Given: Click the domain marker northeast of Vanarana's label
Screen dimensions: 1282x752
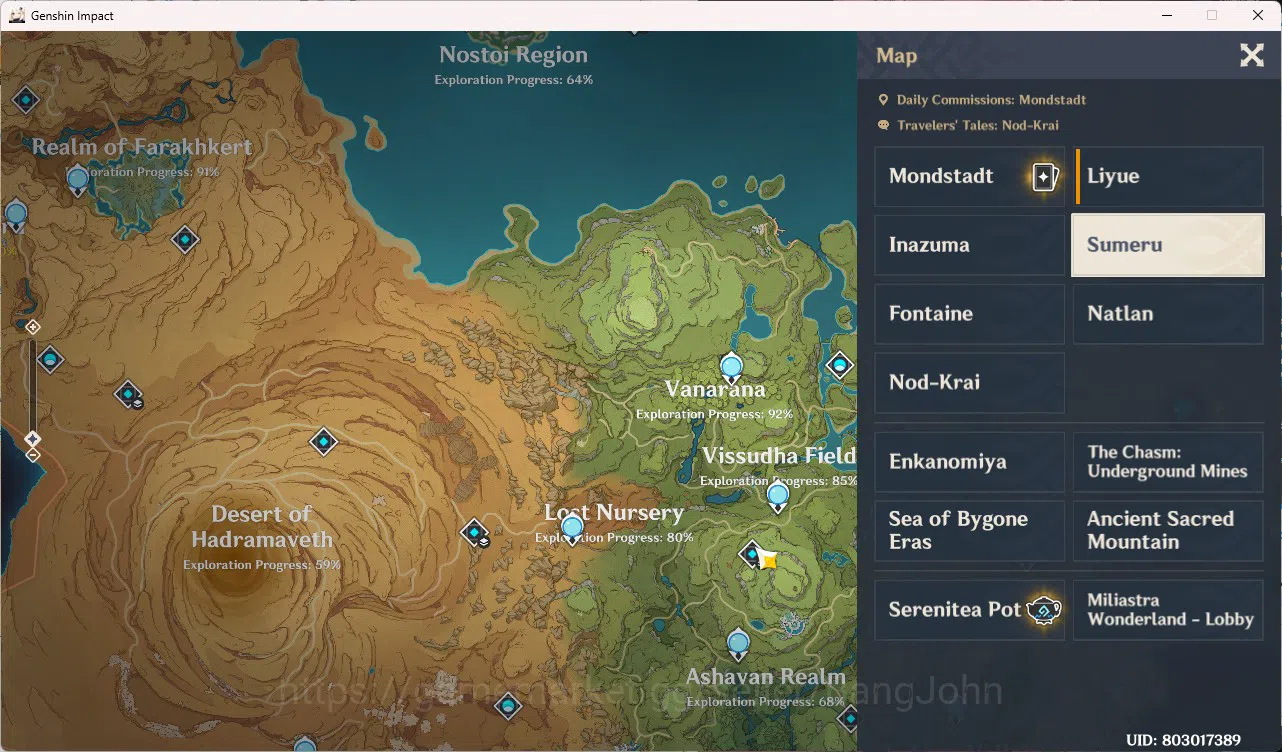Looking at the screenshot, I should coord(840,365).
